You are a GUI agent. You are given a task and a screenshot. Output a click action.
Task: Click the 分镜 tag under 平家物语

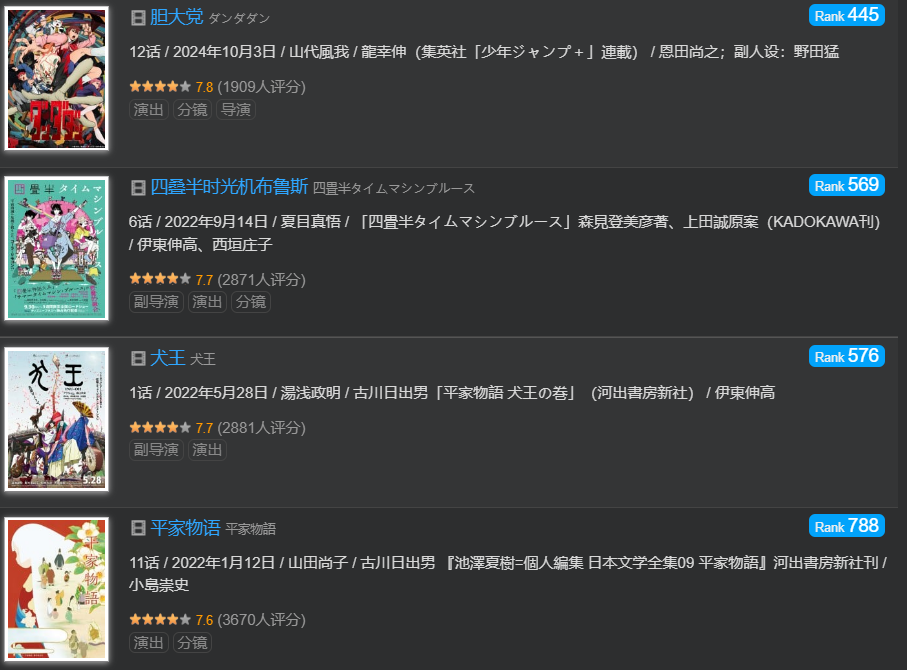(x=192, y=643)
